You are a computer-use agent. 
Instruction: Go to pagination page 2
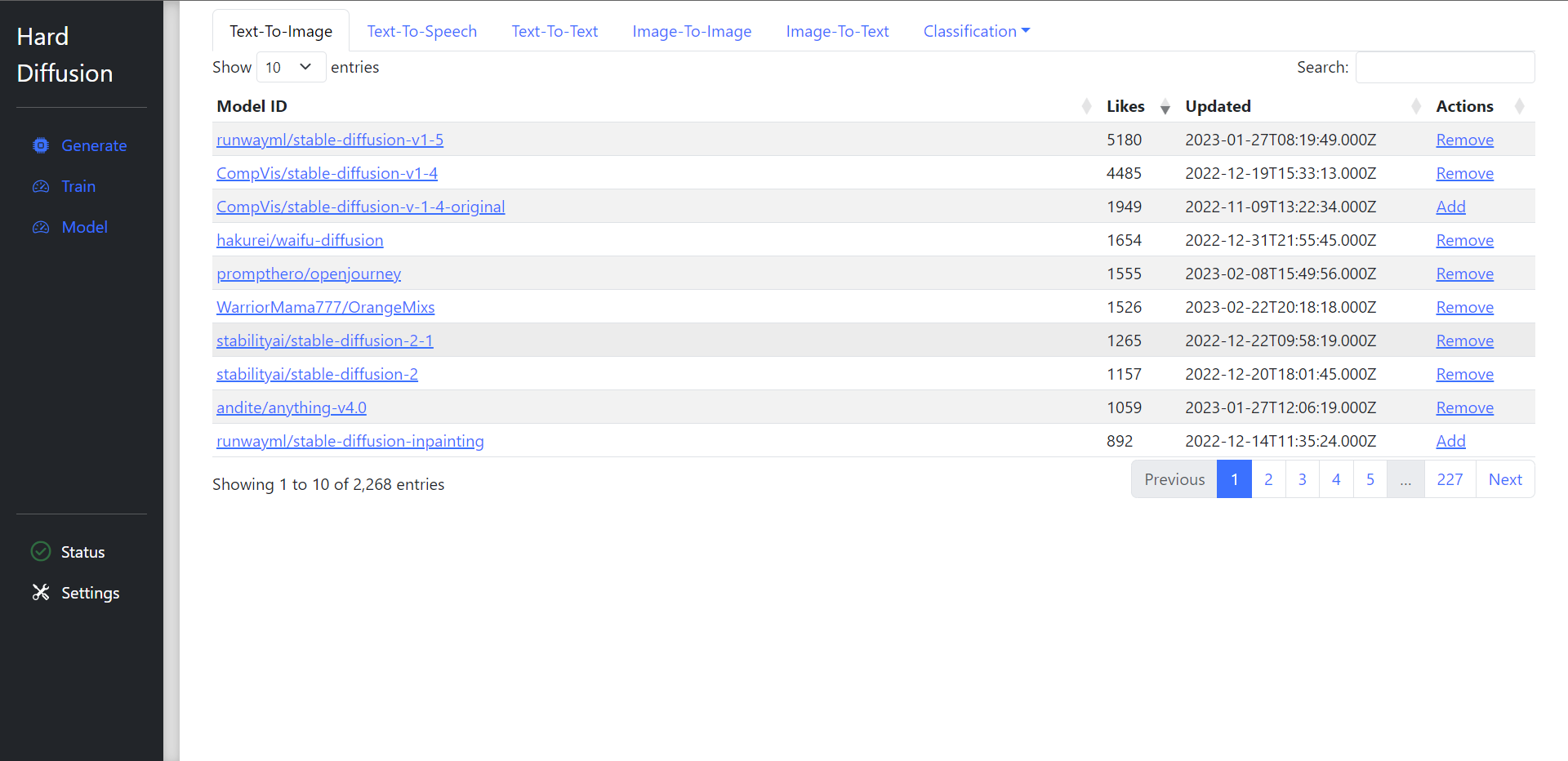[x=1268, y=479]
